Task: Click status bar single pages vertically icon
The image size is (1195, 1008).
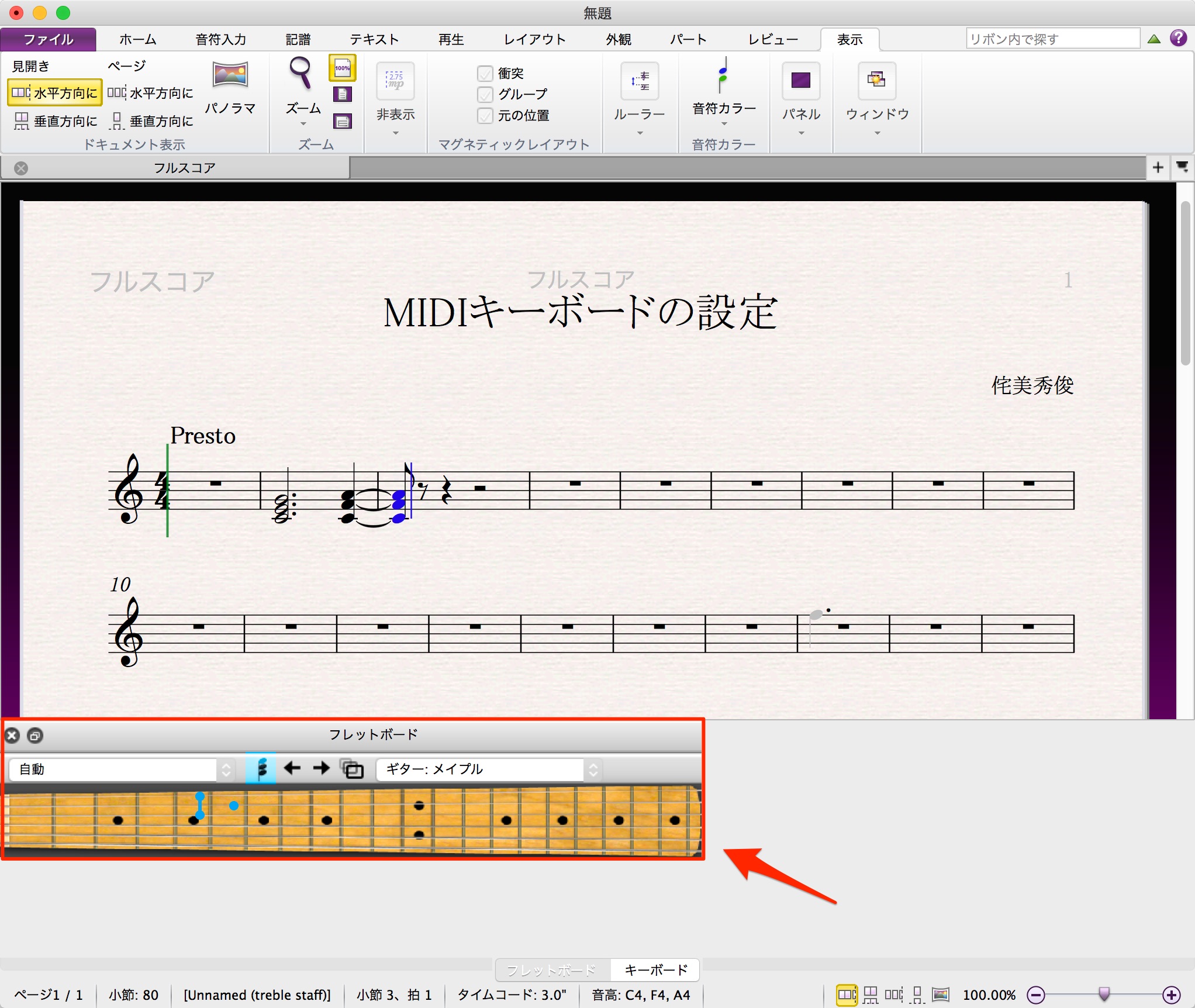Action: (917, 995)
